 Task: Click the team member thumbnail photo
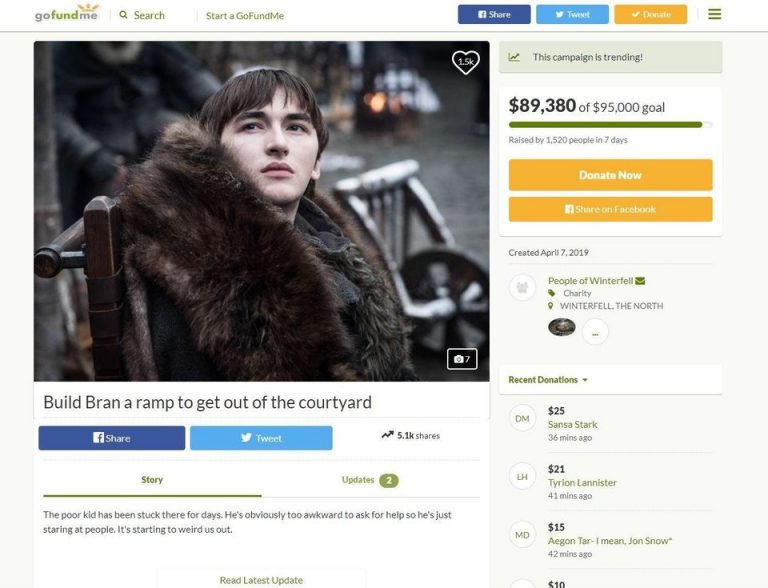(x=562, y=327)
